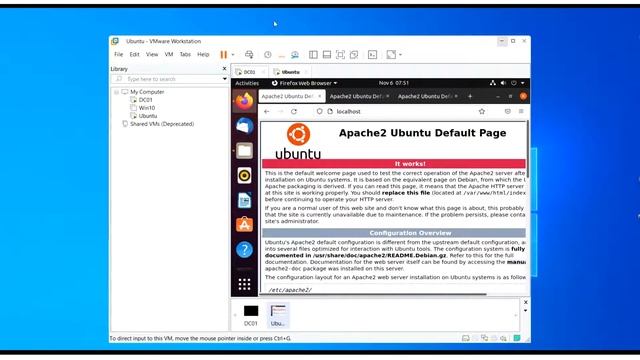This screenshot has height=360, width=640.
Task: Close the thumbnail bar
Action: coord(526,302)
